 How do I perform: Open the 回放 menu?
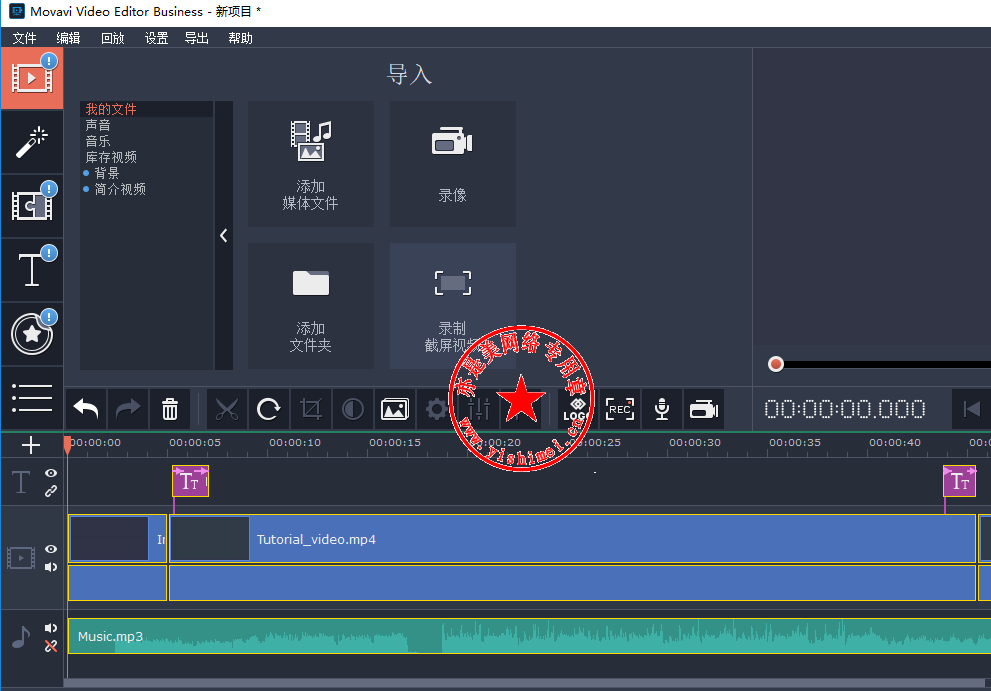click(x=112, y=38)
